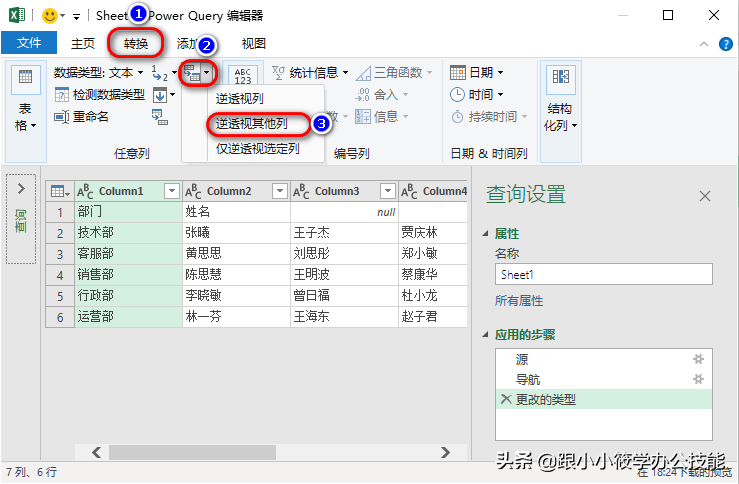Open settings gear for 源 step
This screenshot has height=484, width=739.
[x=698, y=360]
